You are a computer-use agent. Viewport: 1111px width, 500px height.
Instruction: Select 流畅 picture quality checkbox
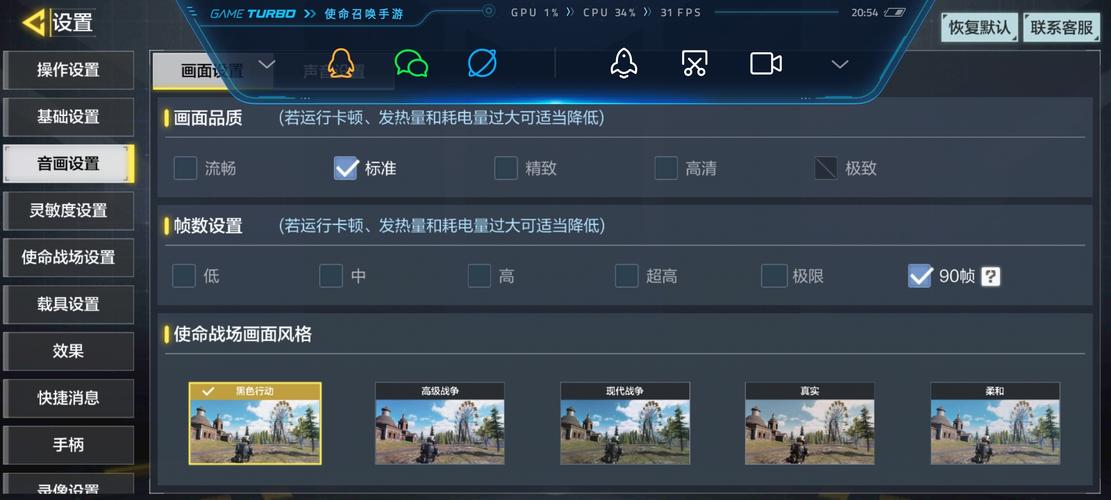pyautogui.click(x=186, y=169)
